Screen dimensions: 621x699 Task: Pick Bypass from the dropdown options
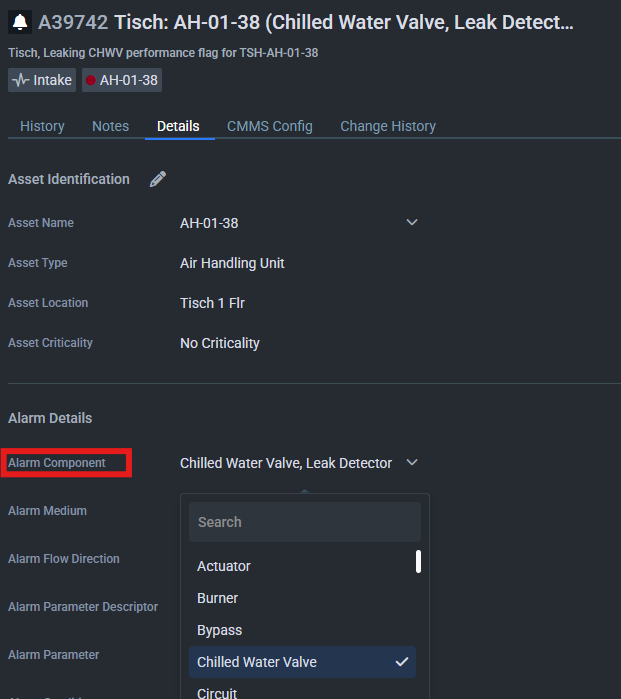tap(220, 630)
